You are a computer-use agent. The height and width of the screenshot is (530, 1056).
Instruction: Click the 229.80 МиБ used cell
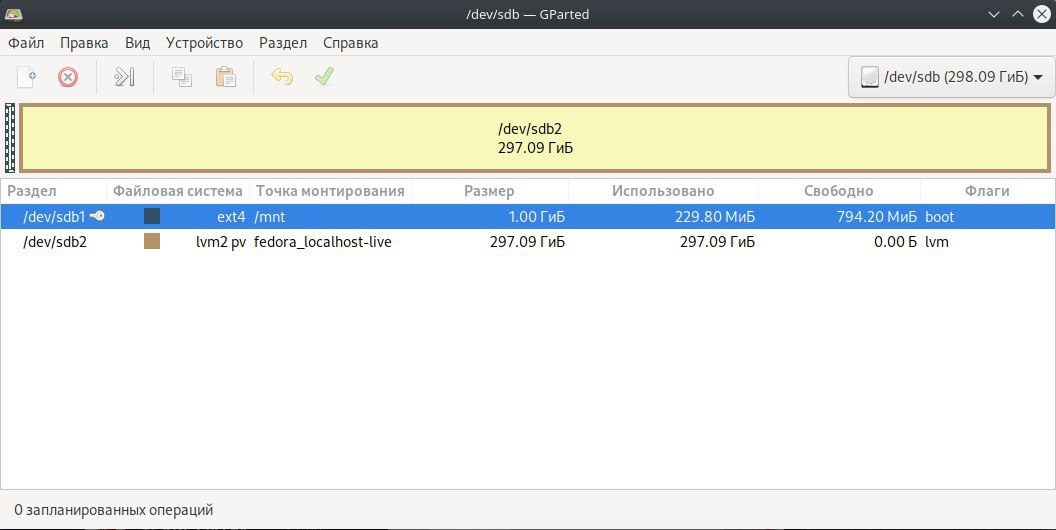pos(715,217)
